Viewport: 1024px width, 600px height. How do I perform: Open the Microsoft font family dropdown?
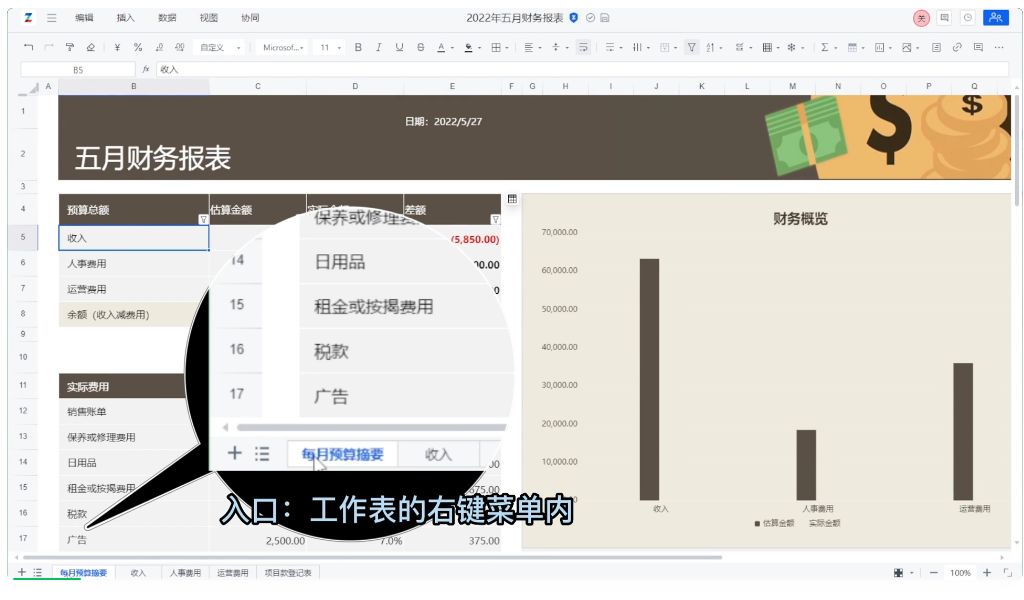(x=283, y=47)
